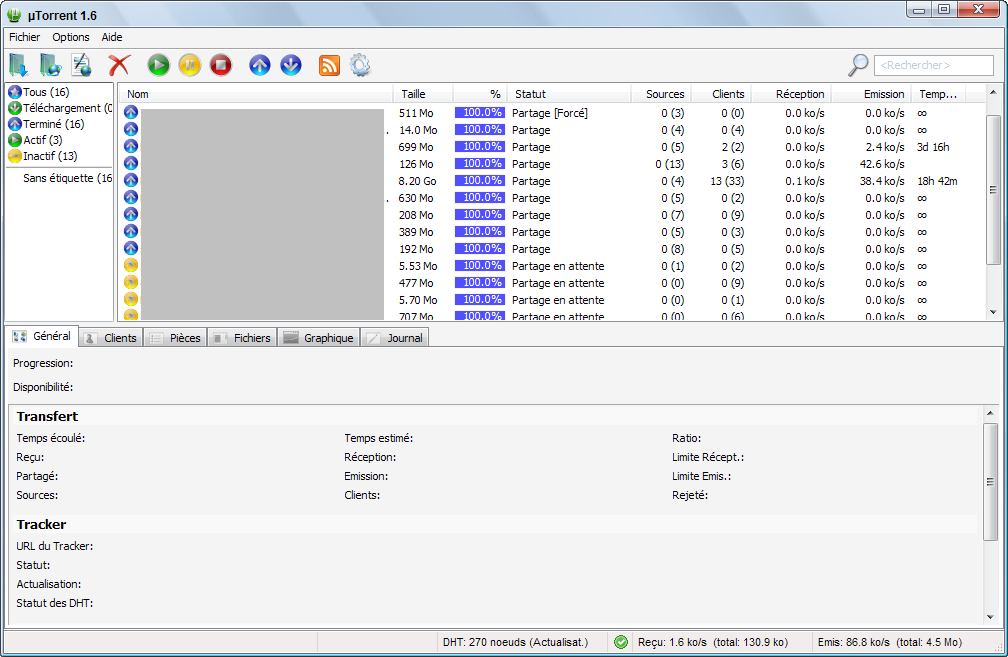Open the Options menu
The width and height of the screenshot is (1008, 657).
coord(71,37)
